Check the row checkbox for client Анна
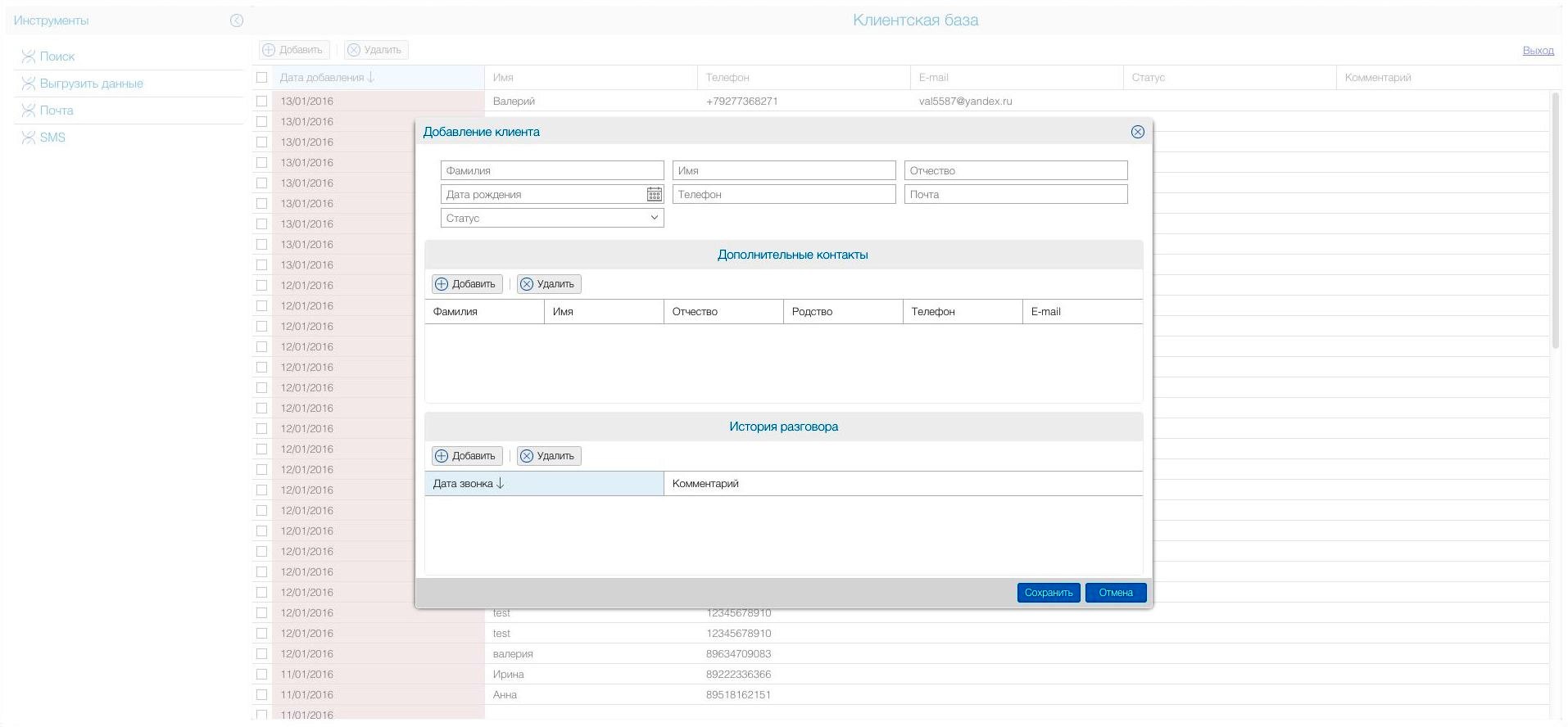Screen dimensions: 1568x727 (261, 695)
